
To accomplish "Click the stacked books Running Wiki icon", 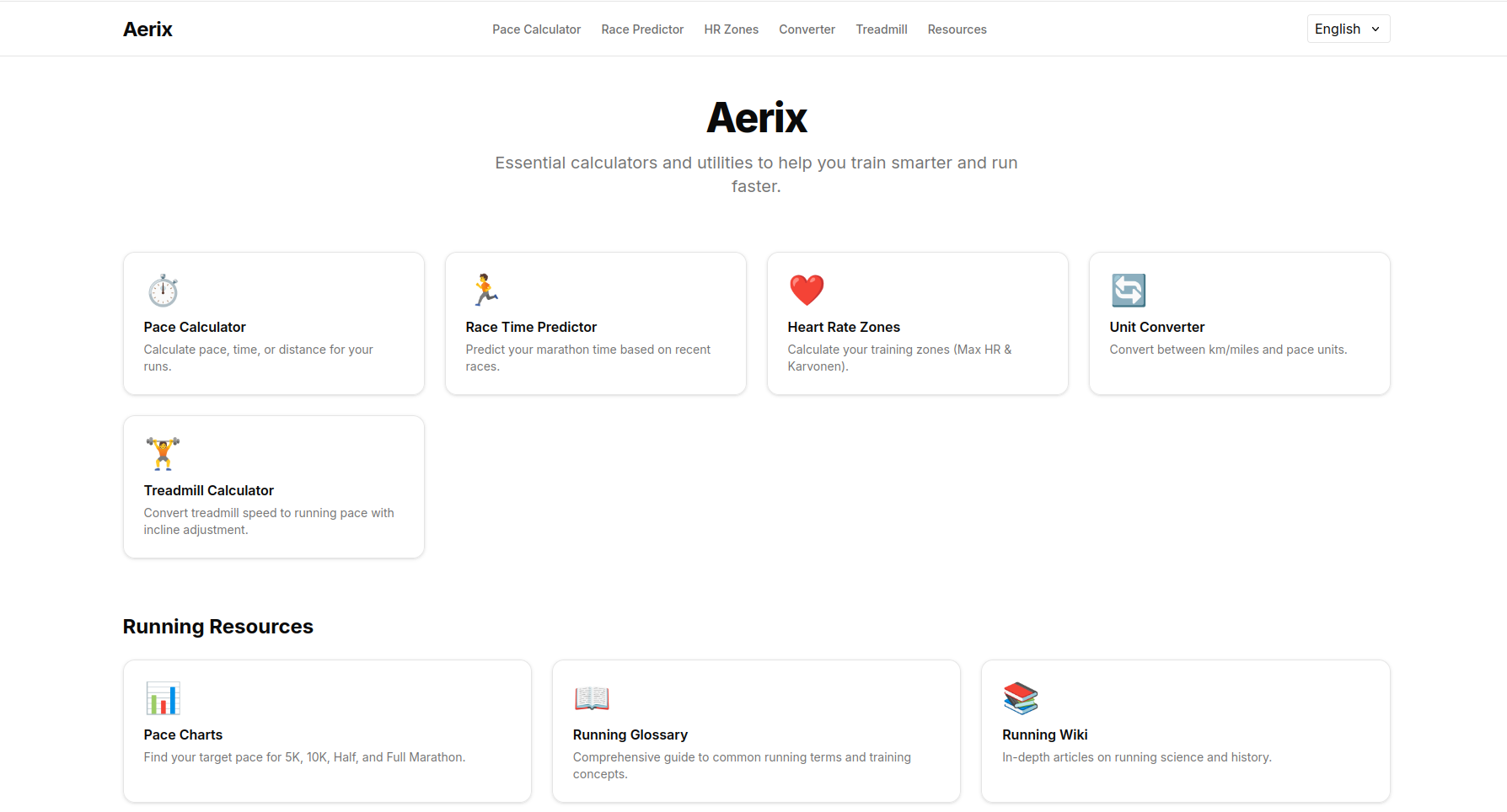I will [x=1021, y=697].
